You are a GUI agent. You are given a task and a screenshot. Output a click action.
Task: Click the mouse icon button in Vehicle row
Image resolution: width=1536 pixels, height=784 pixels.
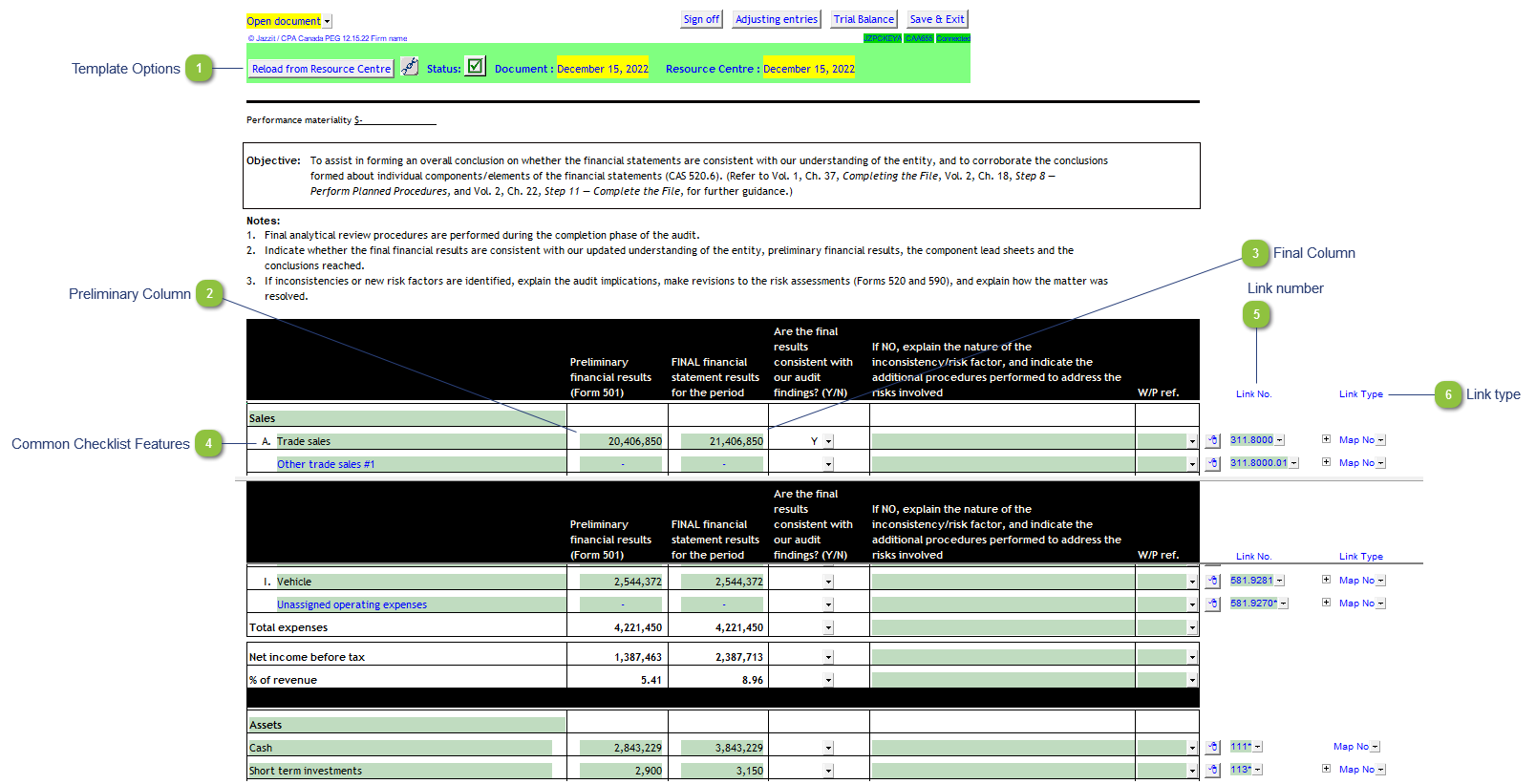coord(1212,581)
